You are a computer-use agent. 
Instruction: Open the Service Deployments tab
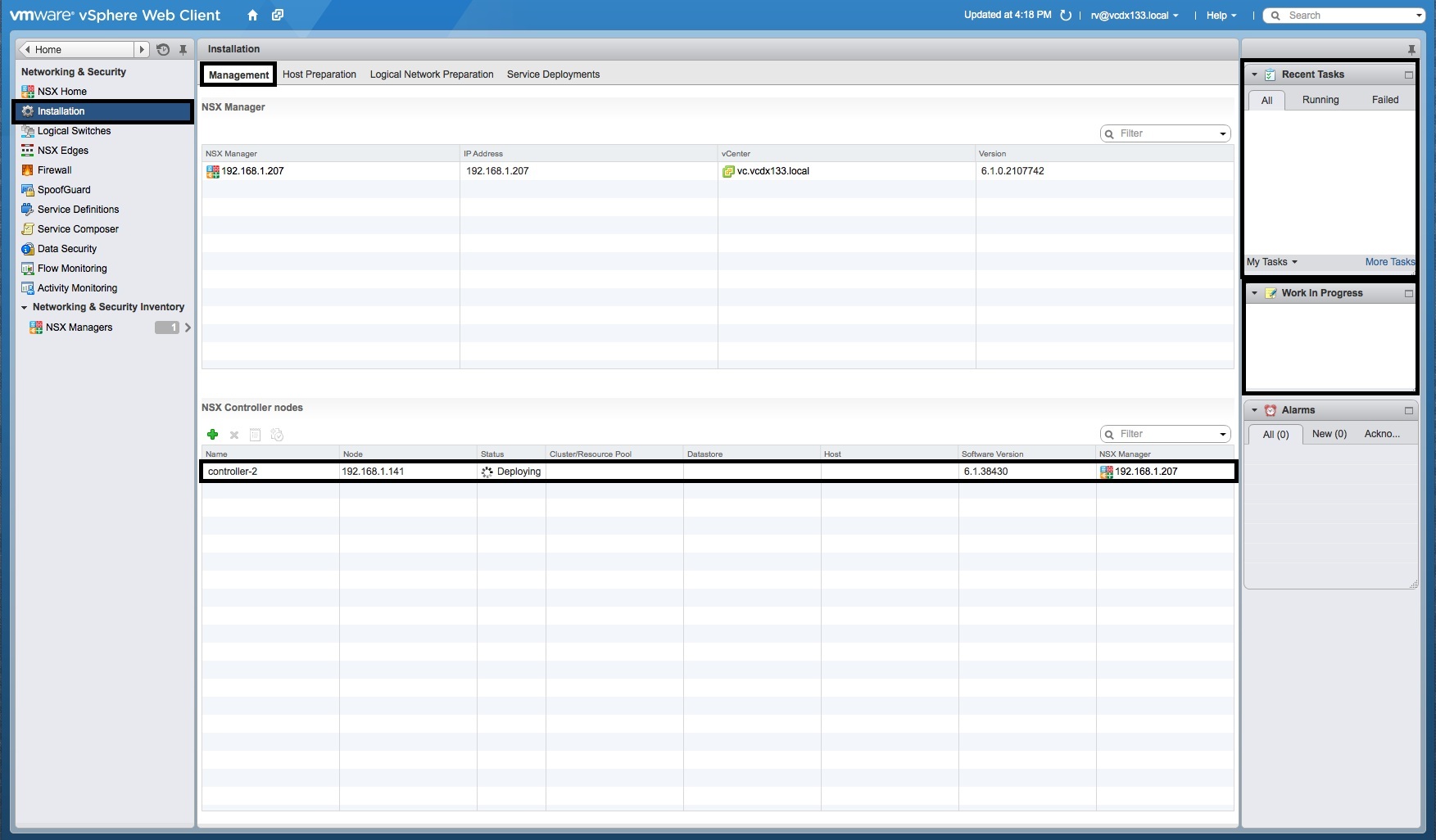552,75
